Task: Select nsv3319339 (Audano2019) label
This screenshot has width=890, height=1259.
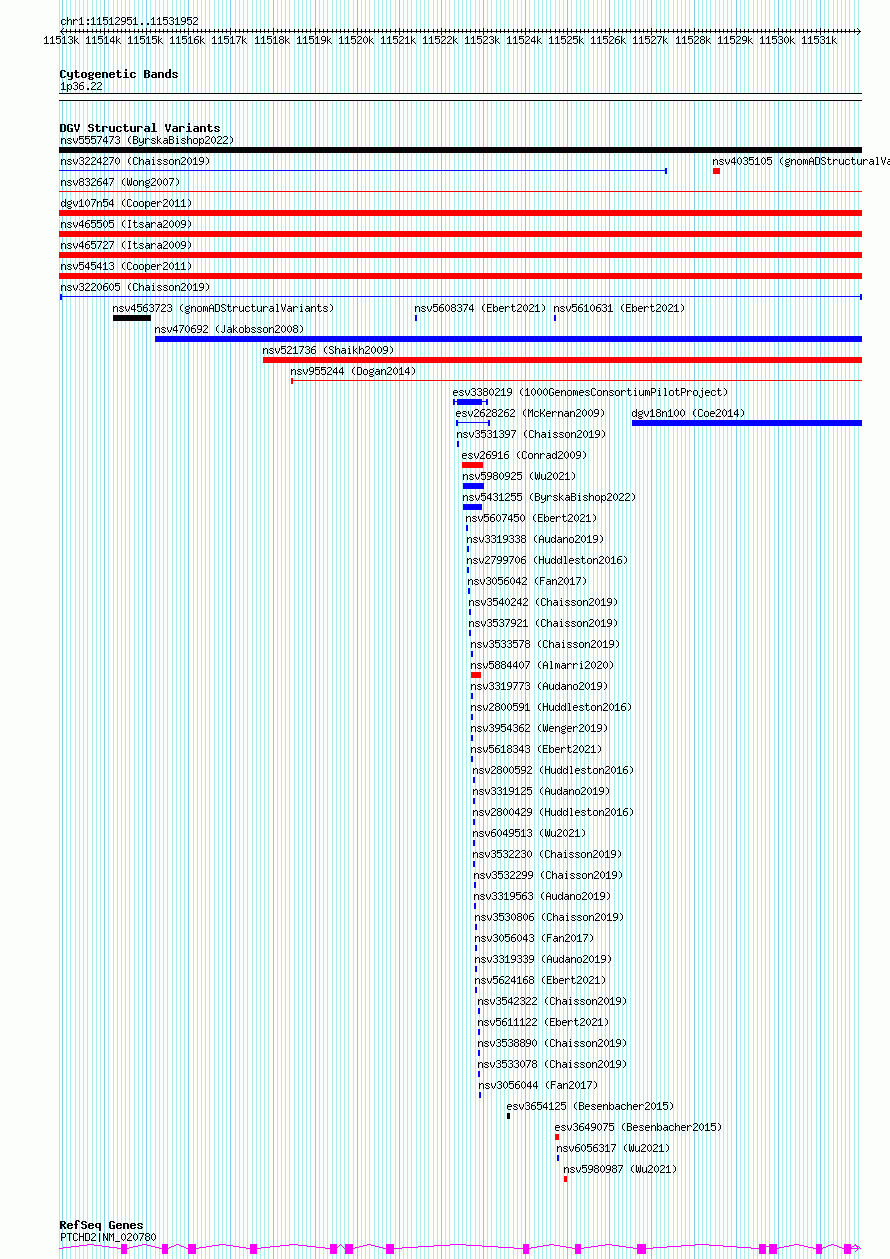Action: pos(543,959)
